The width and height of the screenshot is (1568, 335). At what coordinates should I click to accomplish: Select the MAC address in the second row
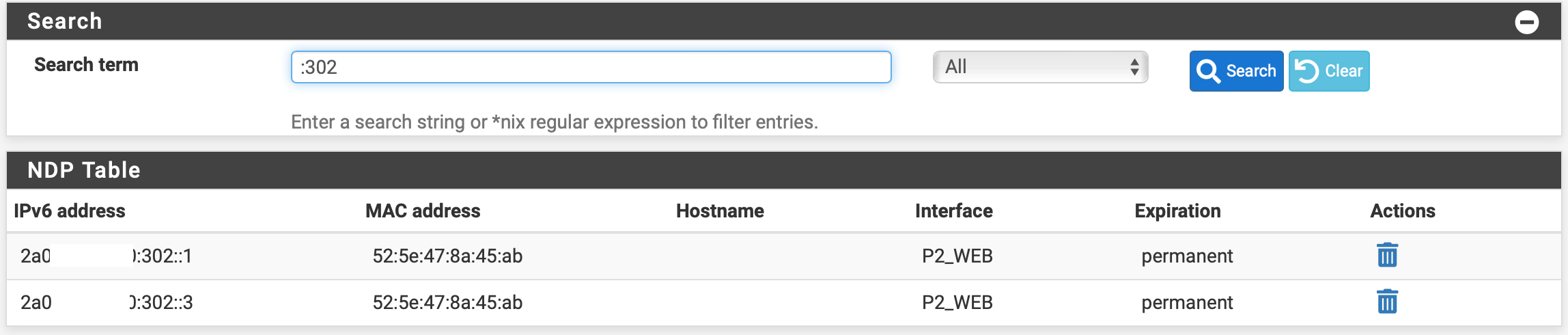(x=447, y=302)
